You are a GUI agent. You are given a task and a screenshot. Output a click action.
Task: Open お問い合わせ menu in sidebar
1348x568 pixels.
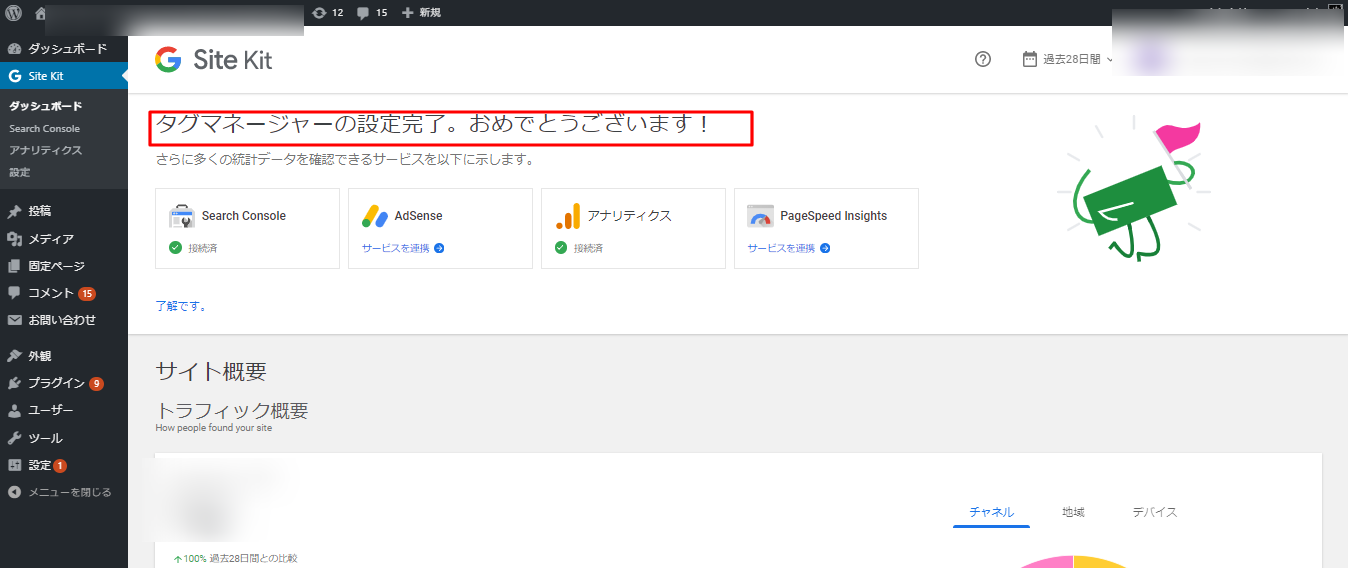(x=64, y=320)
